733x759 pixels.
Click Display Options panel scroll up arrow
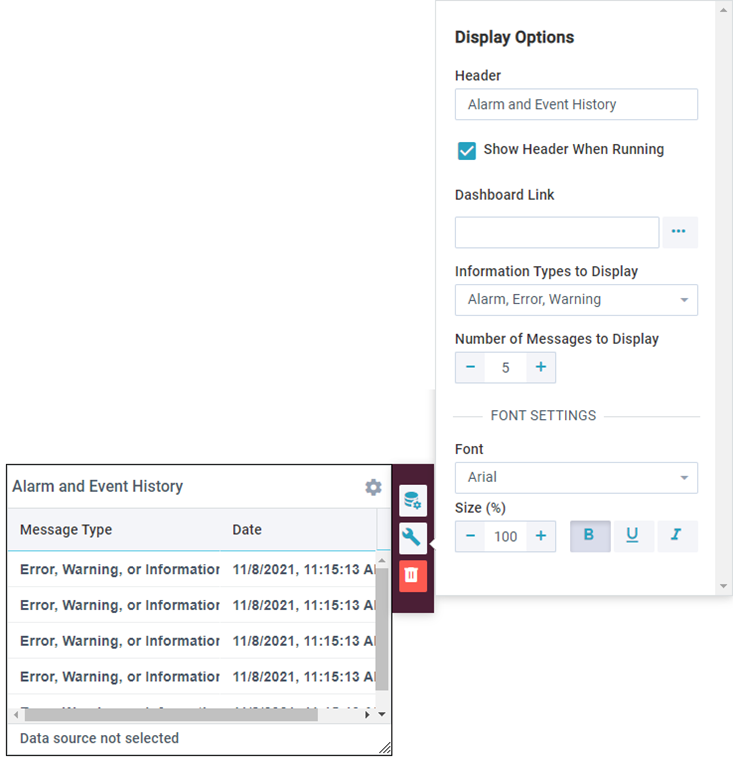coord(723,10)
